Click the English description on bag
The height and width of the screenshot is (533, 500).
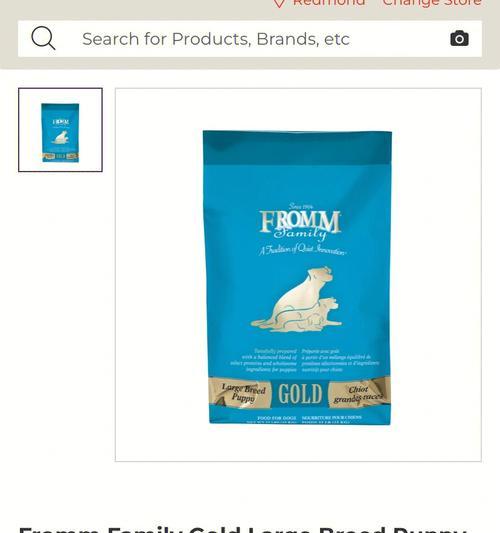coord(264,360)
